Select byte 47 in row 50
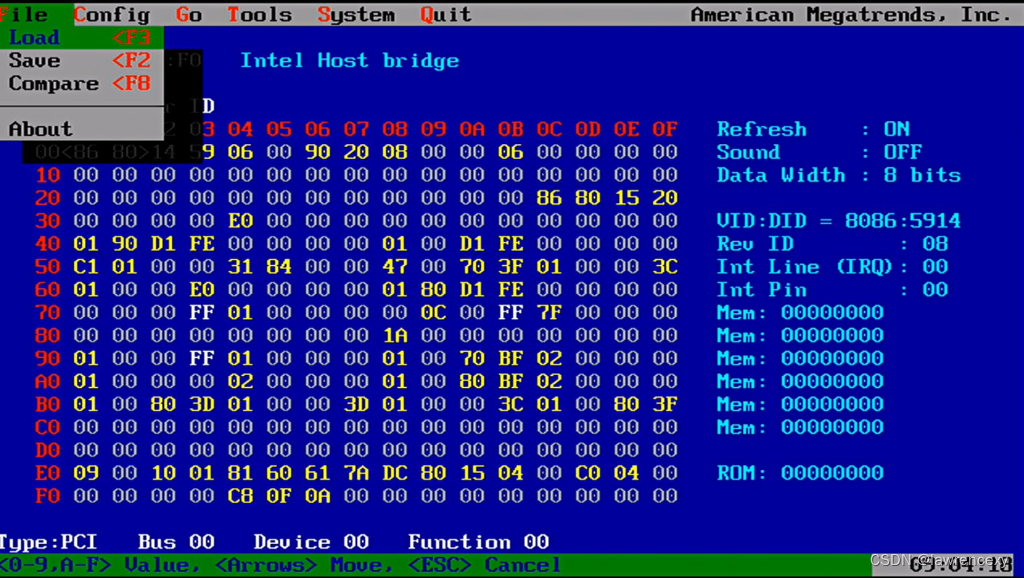The image size is (1024, 578). (394, 266)
